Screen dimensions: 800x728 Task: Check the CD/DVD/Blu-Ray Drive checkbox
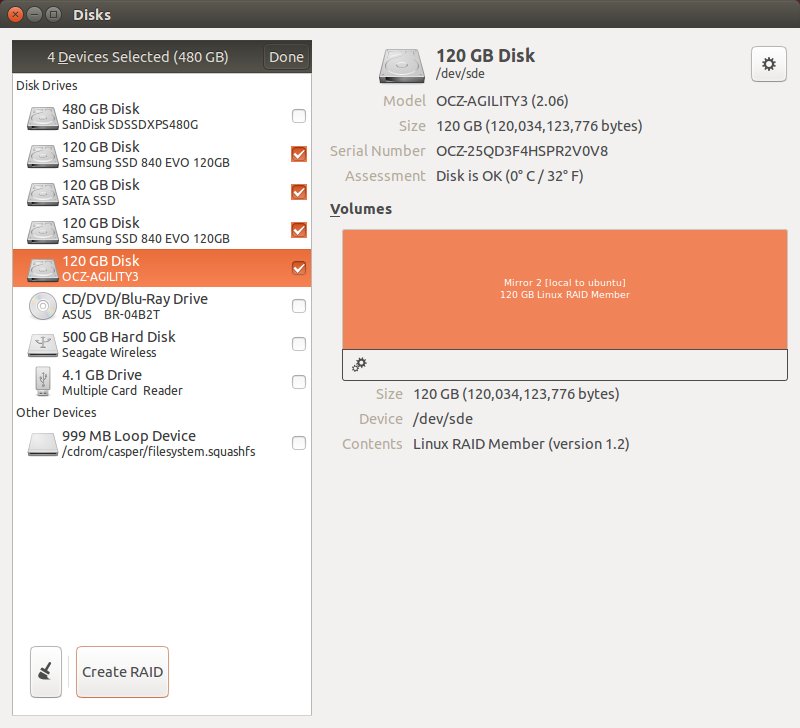pos(299,306)
